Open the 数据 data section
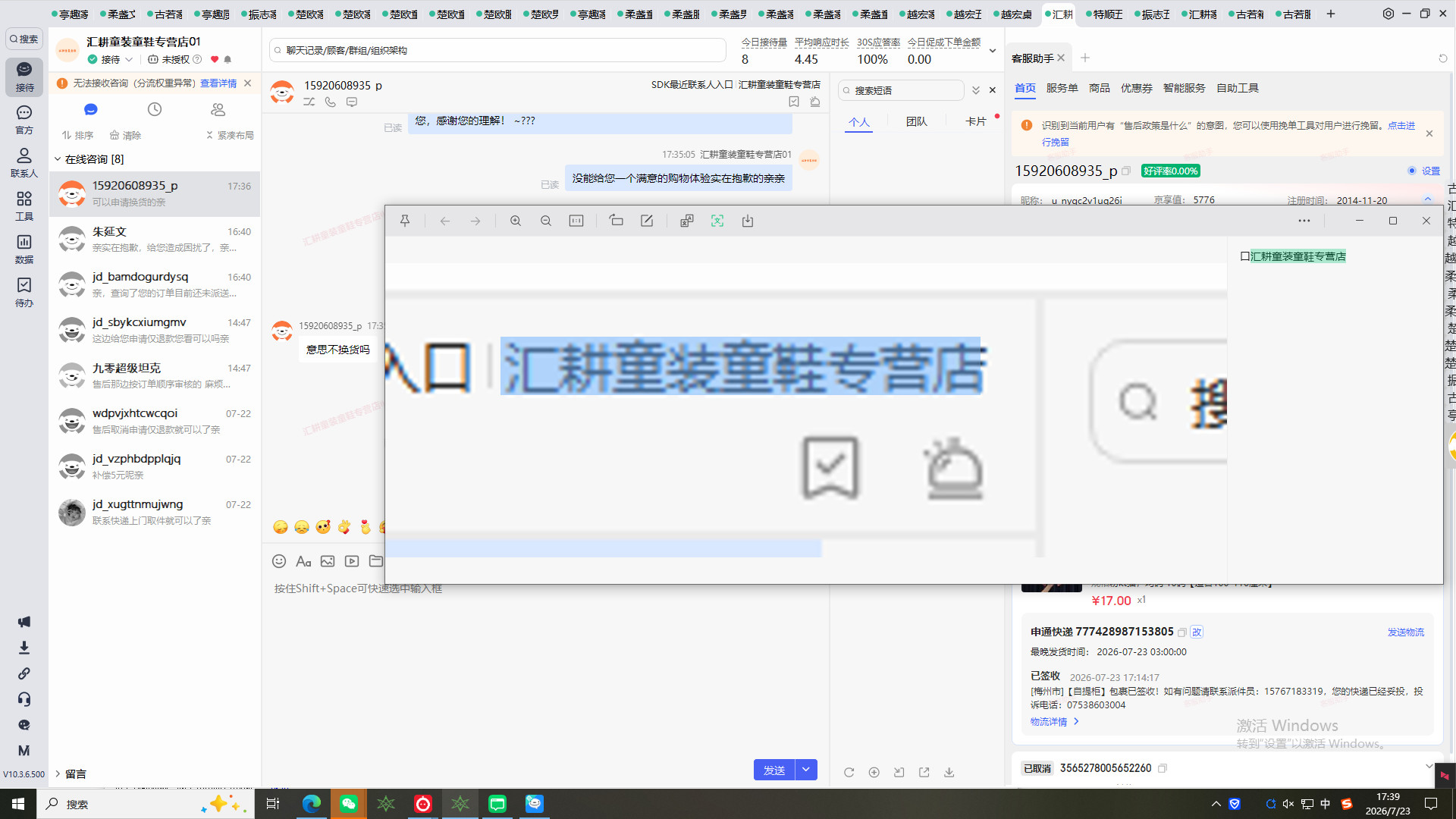 (24, 249)
